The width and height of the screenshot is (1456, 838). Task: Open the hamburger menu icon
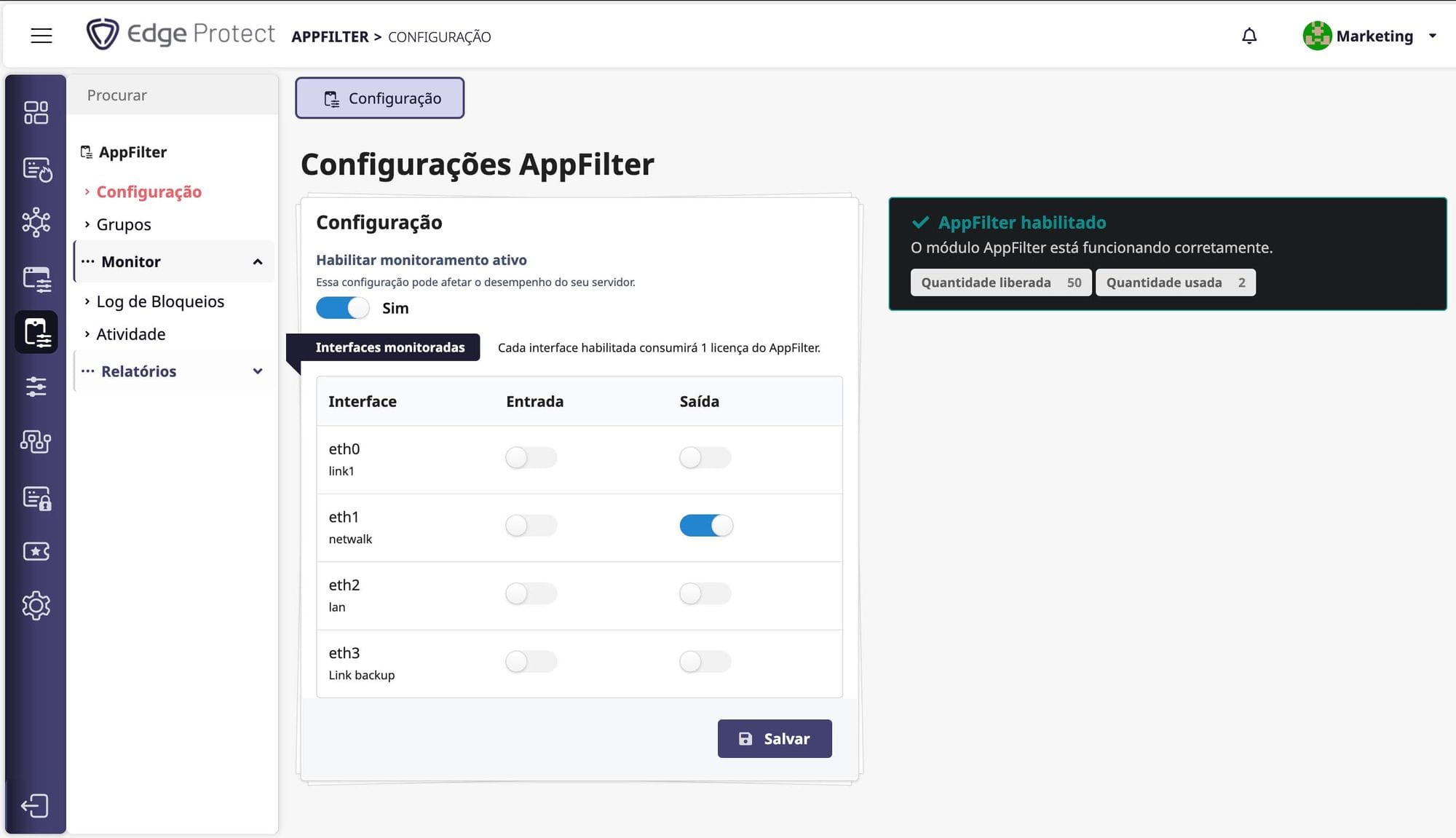pyautogui.click(x=41, y=36)
